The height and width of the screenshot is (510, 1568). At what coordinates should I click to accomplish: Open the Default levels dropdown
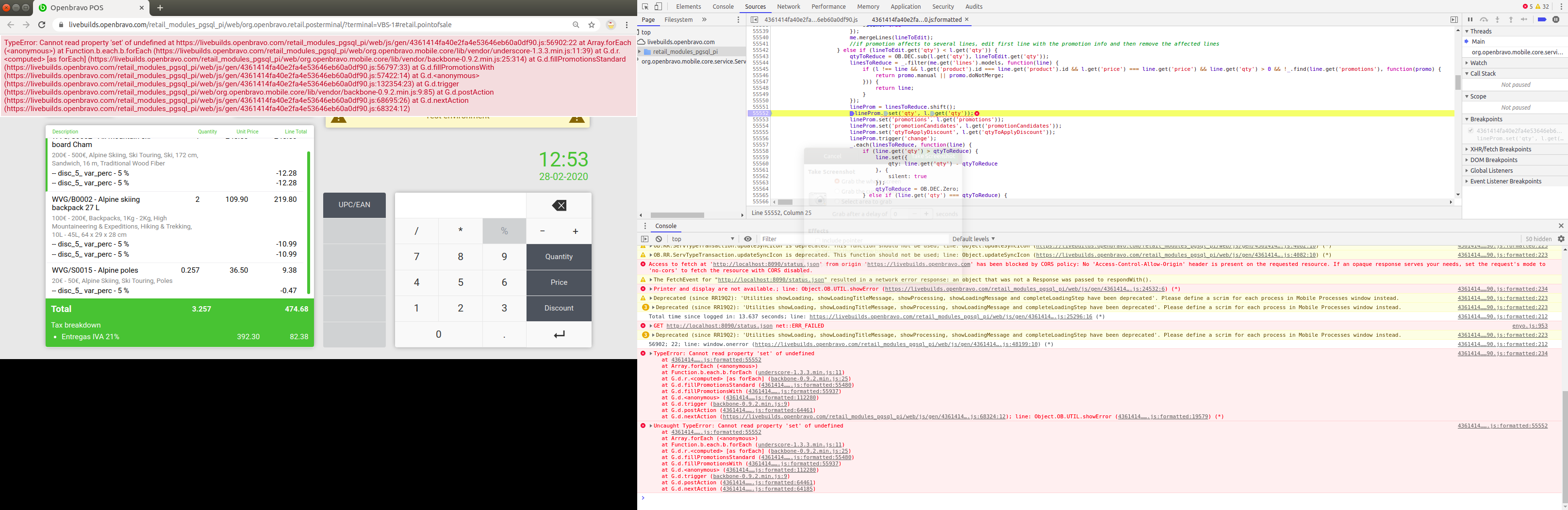(x=974, y=239)
